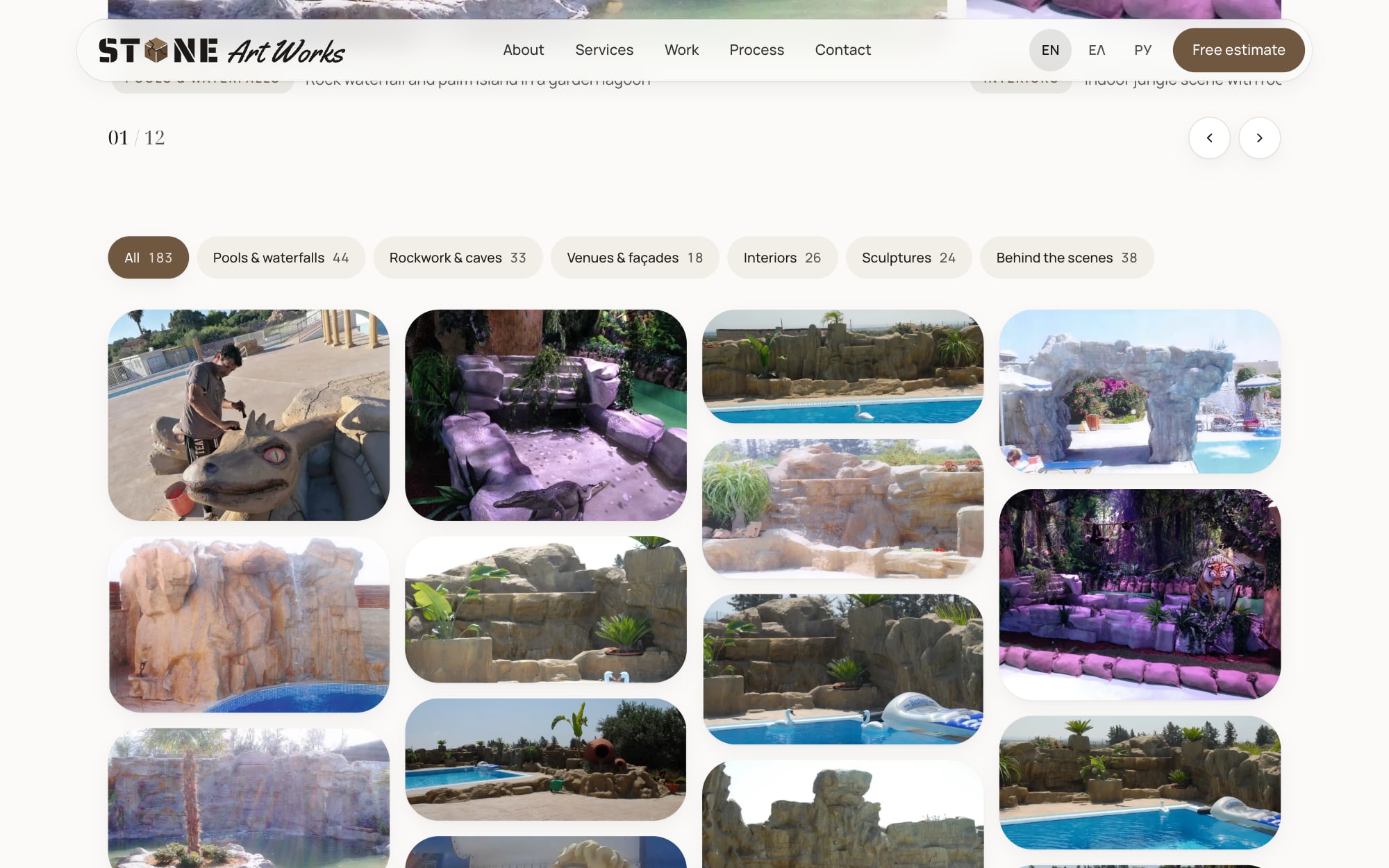Screen dimensions: 1389x868
Task: Filter gallery by Rockwork & caves
Action: pos(458,258)
